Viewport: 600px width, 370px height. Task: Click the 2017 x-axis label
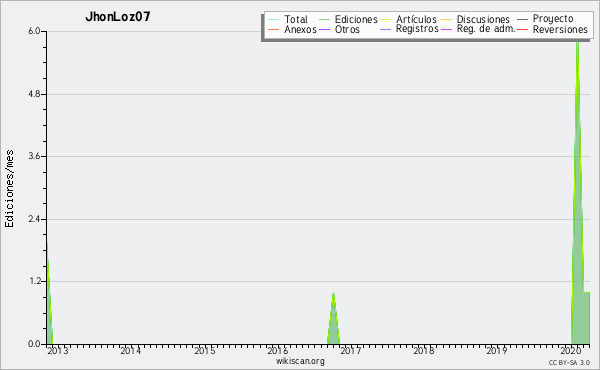click(x=351, y=351)
